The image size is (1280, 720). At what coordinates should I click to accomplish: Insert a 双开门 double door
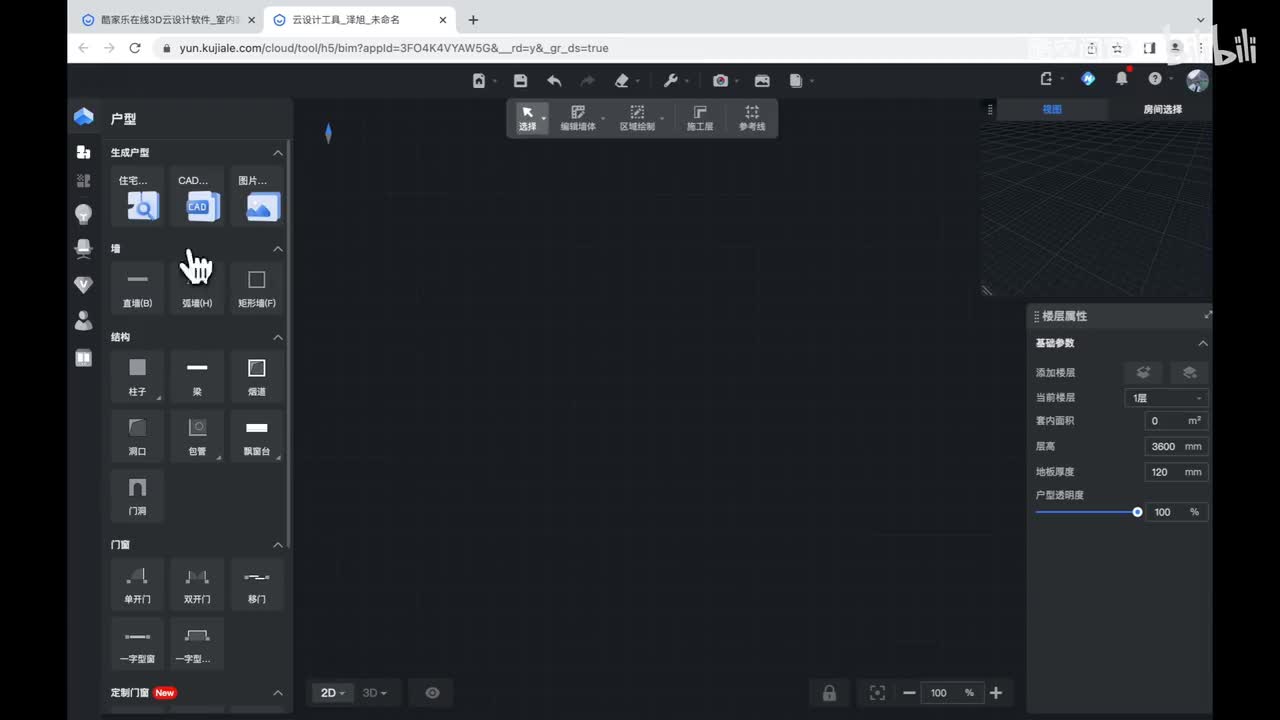[197, 585]
